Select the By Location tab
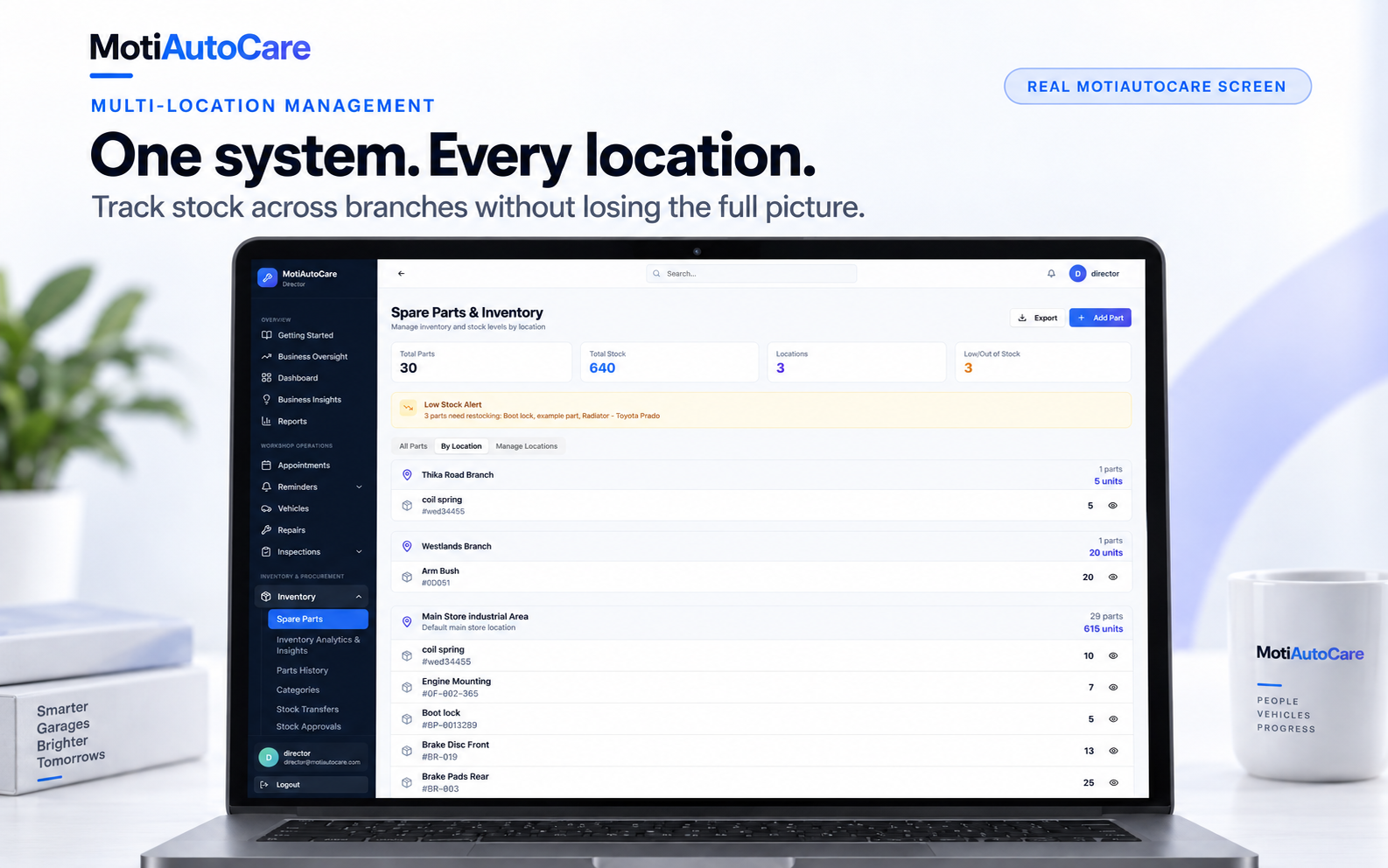 pyautogui.click(x=461, y=446)
